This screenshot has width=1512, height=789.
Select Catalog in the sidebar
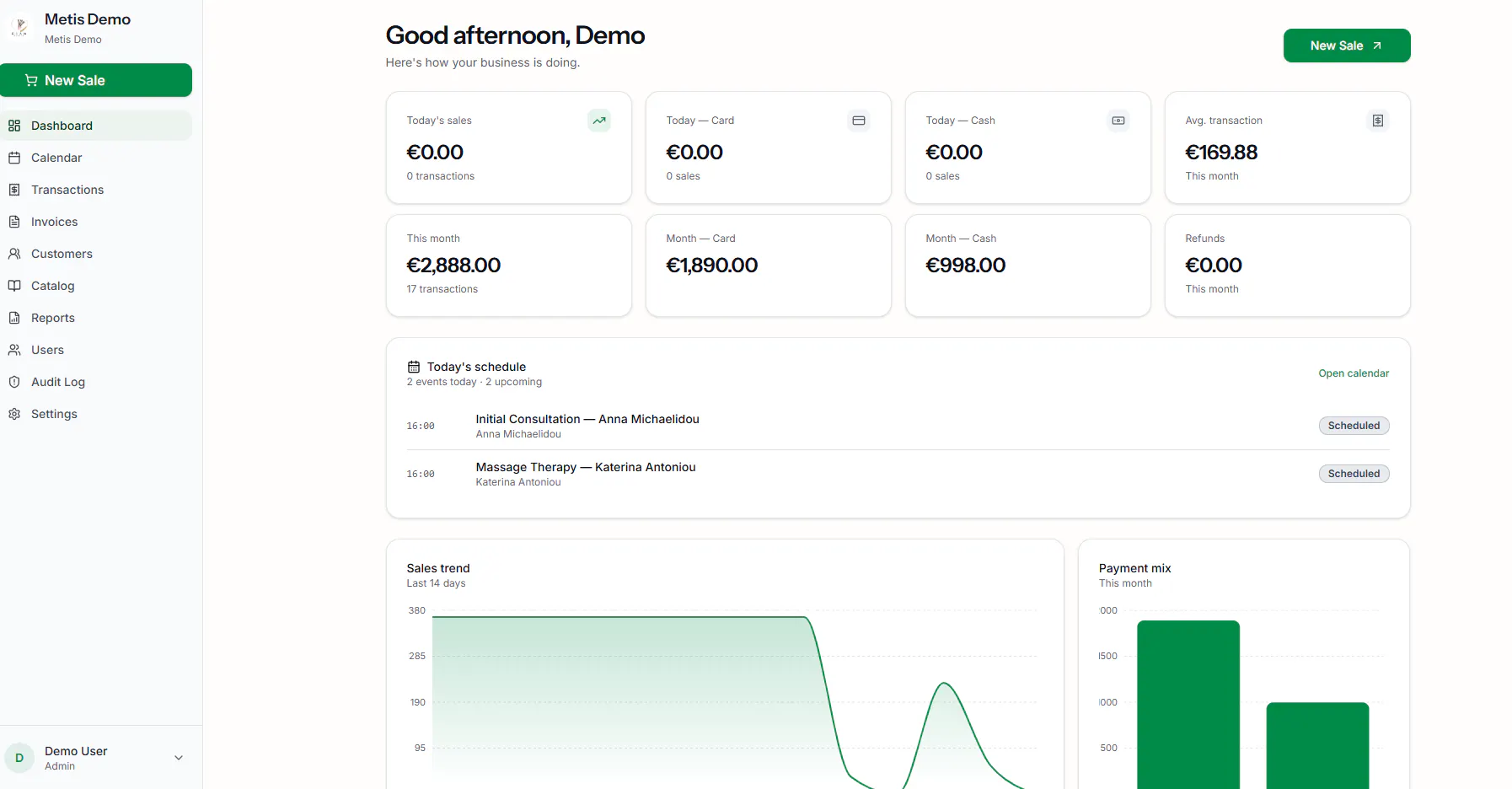point(96,286)
